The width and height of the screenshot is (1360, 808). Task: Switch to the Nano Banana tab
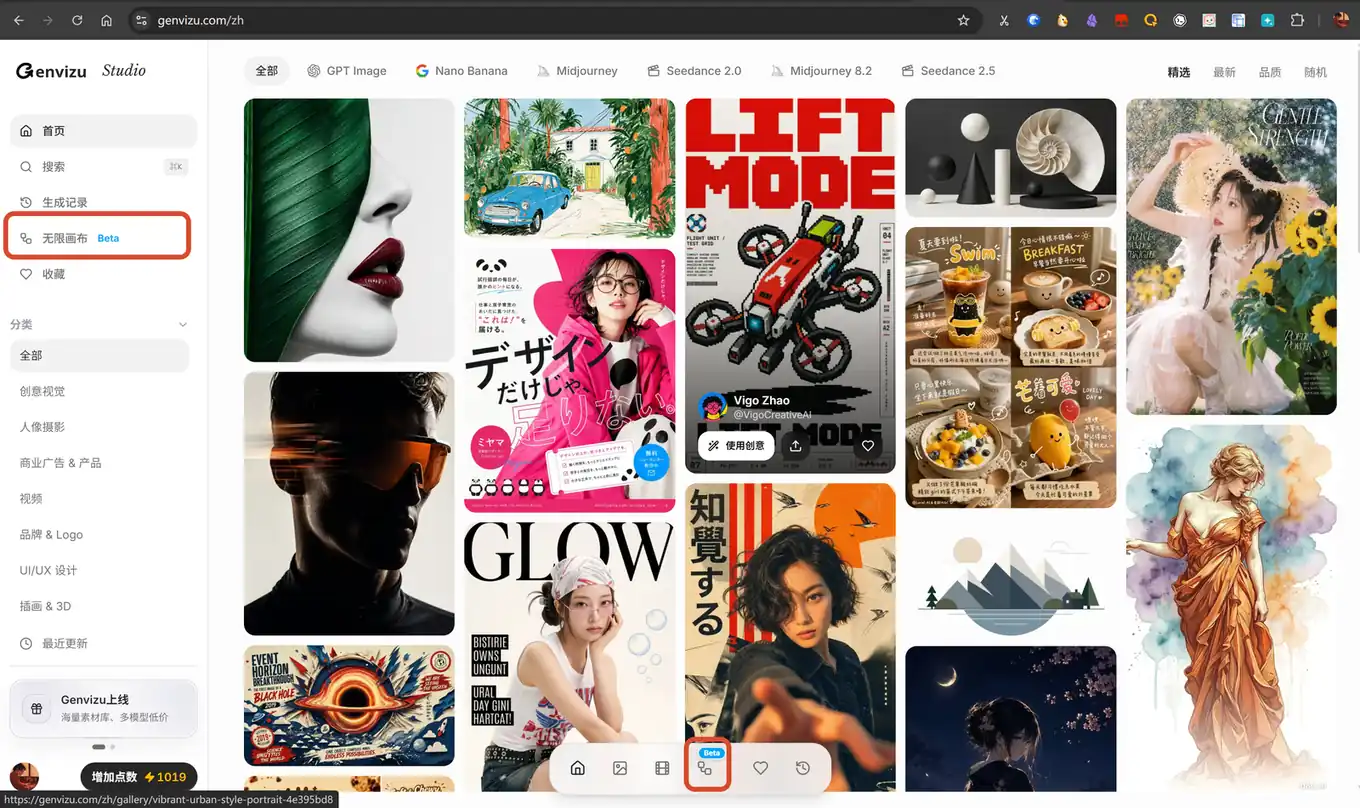pyautogui.click(x=462, y=71)
